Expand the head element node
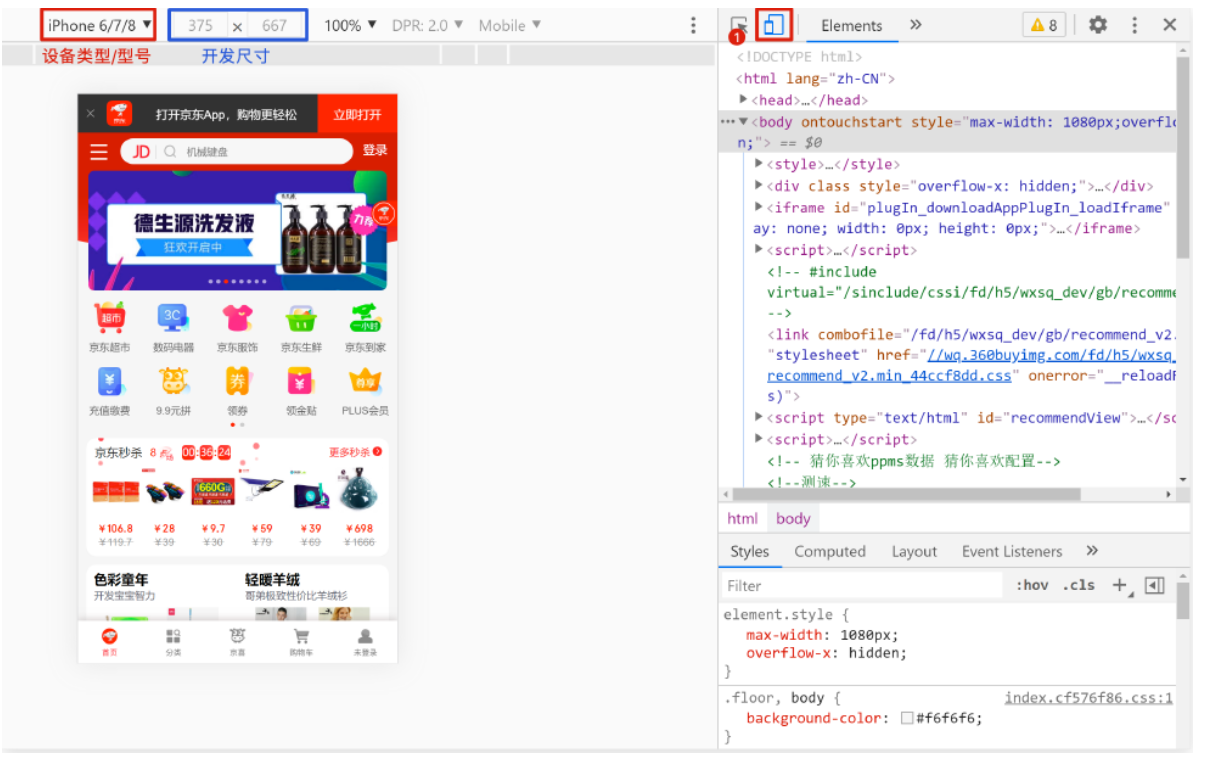 tap(744, 99)
